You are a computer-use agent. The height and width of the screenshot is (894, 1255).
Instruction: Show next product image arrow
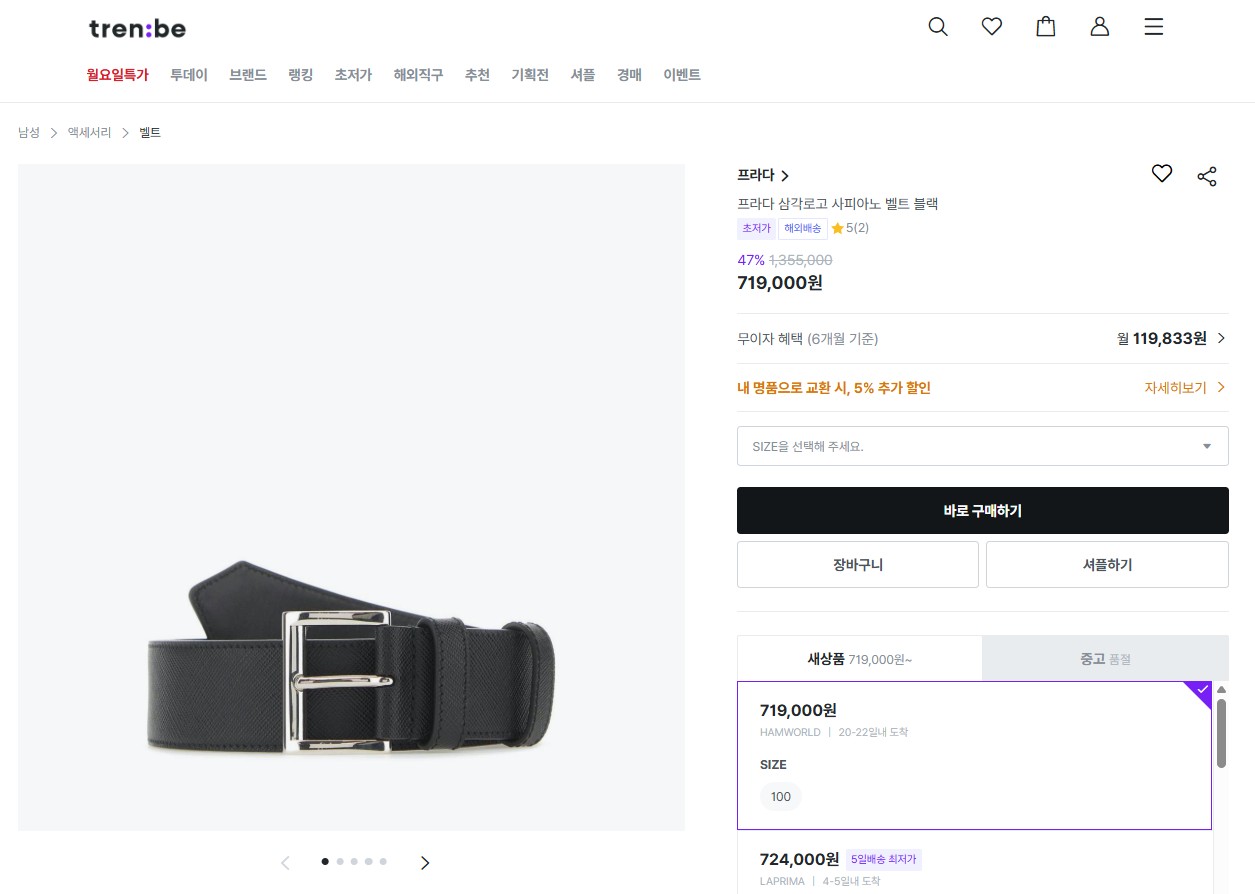click(x=425, y=862)
